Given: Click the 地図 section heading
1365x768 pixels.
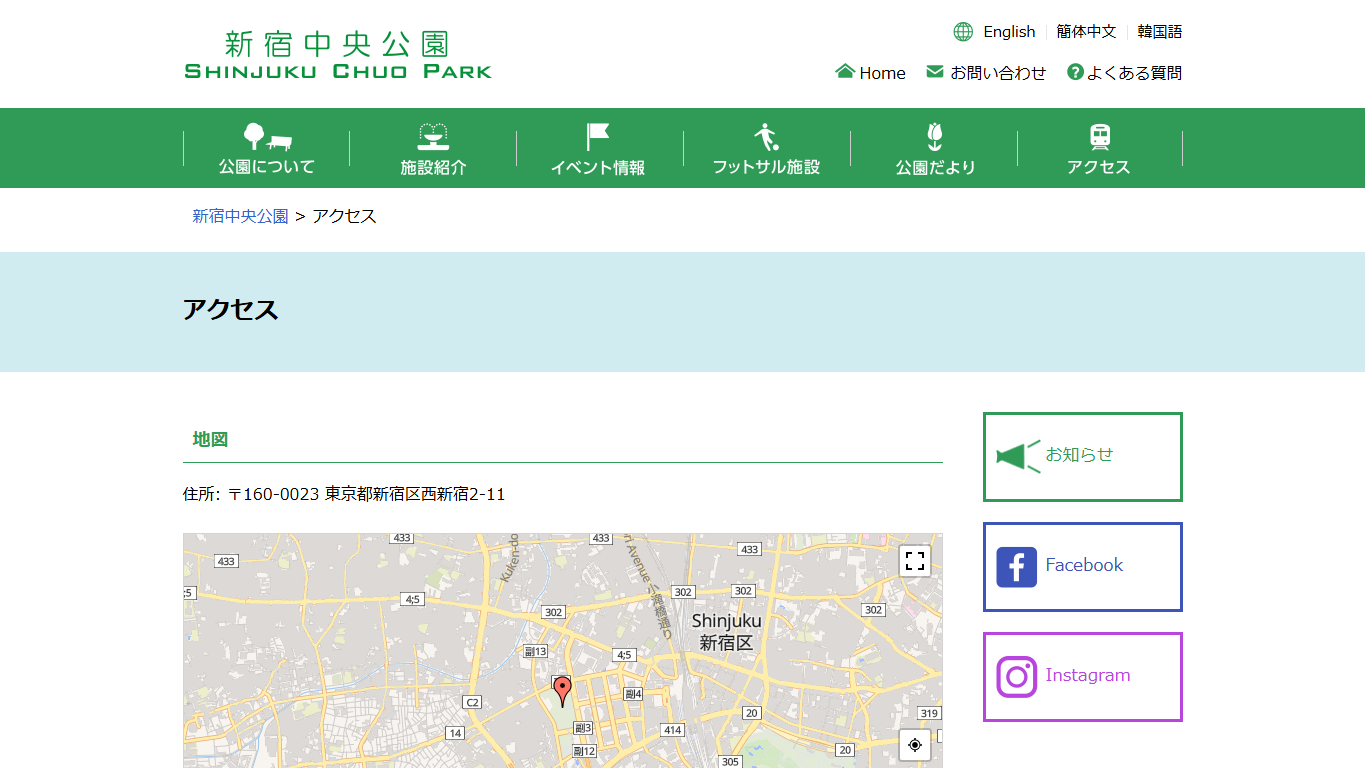Looking at the screenshot, I should coord(210,439).
